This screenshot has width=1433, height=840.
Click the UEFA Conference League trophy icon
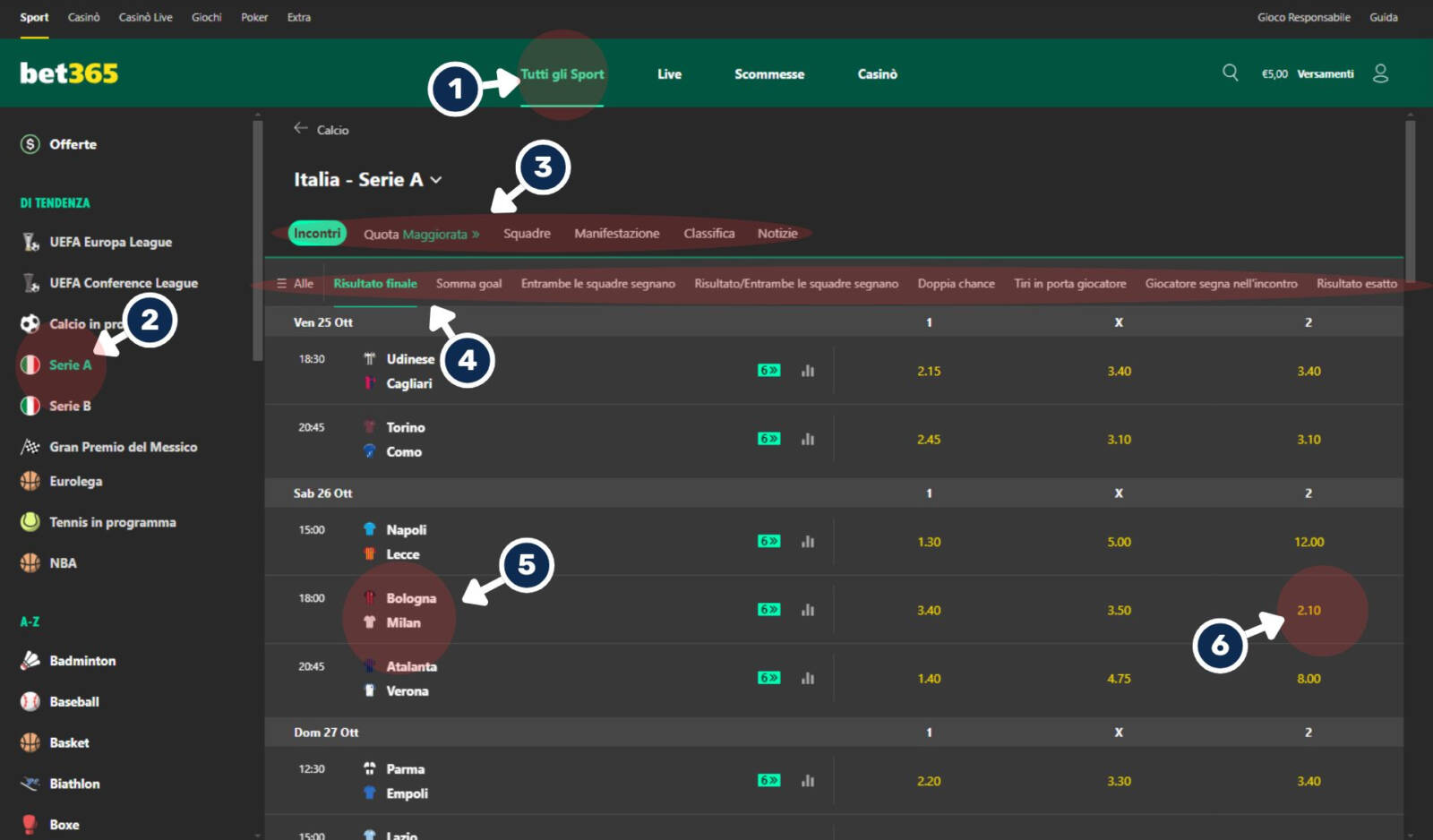click(30, 283)
